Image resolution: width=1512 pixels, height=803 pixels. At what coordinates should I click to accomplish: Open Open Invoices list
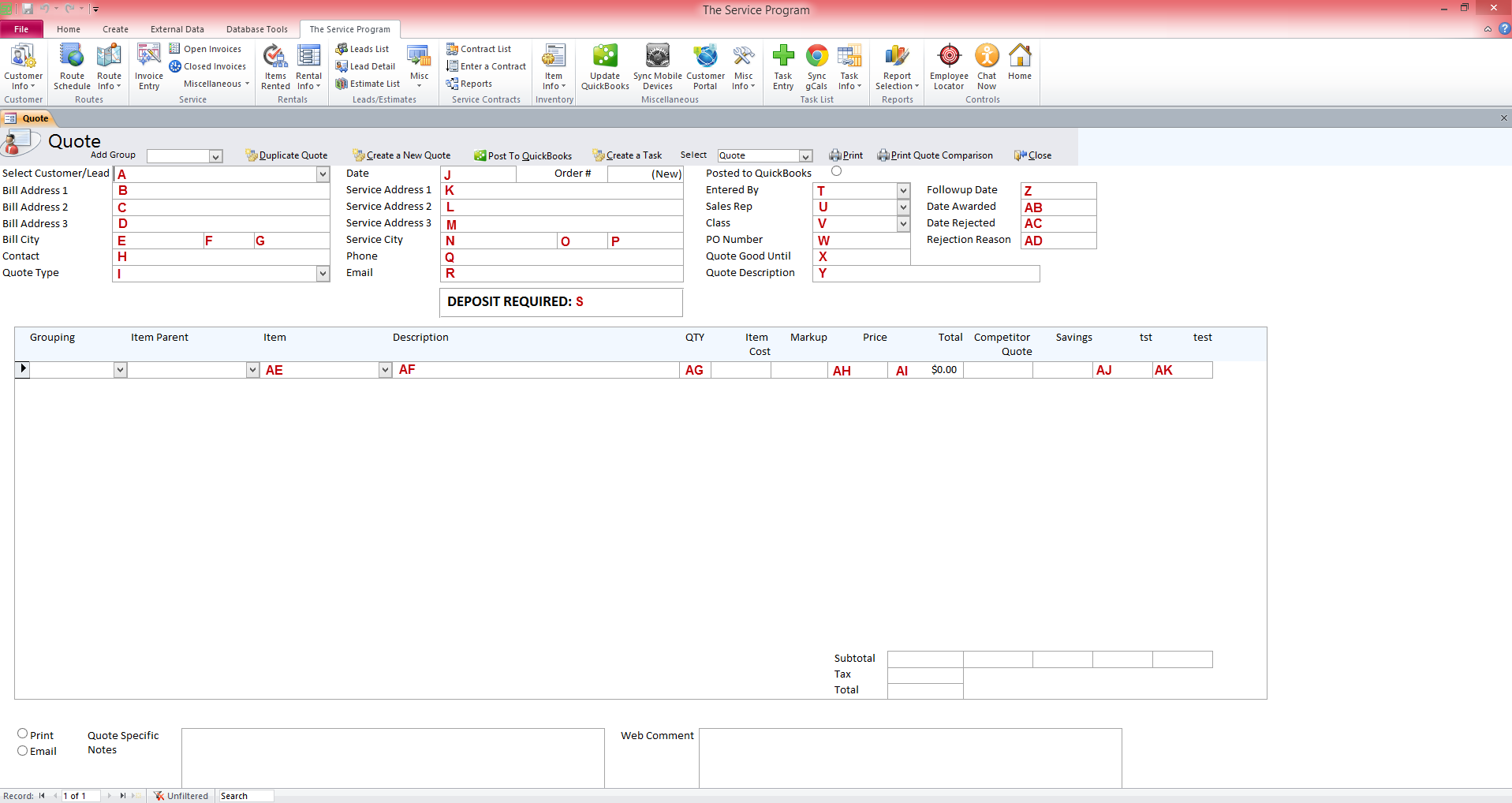click(205, 49)
